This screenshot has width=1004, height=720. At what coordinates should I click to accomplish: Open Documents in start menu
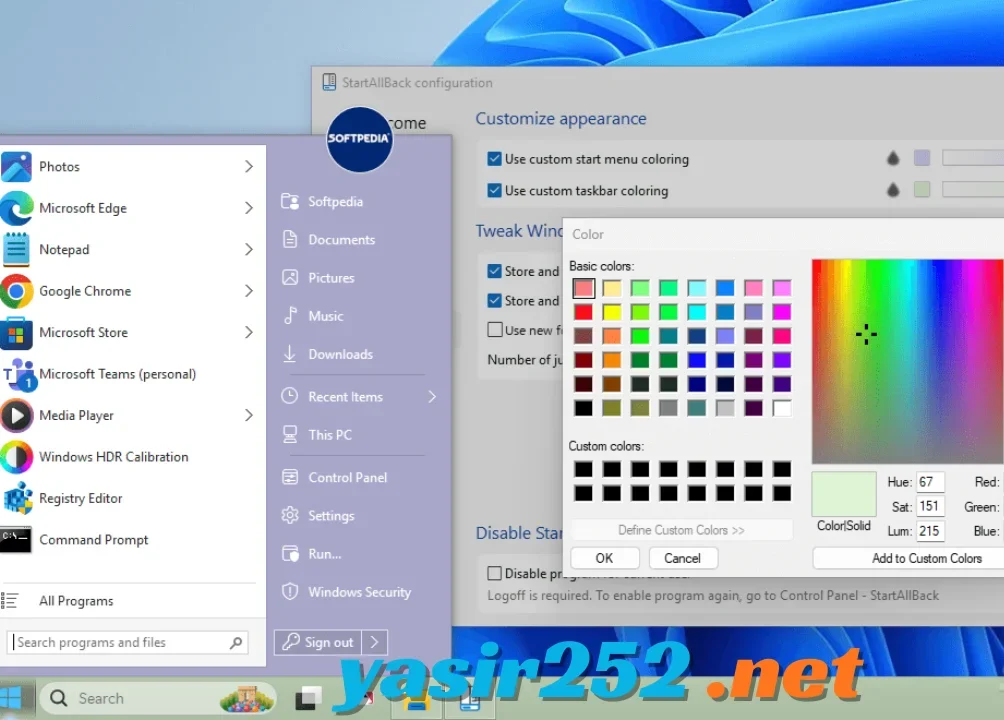click(x=341, y=240)
